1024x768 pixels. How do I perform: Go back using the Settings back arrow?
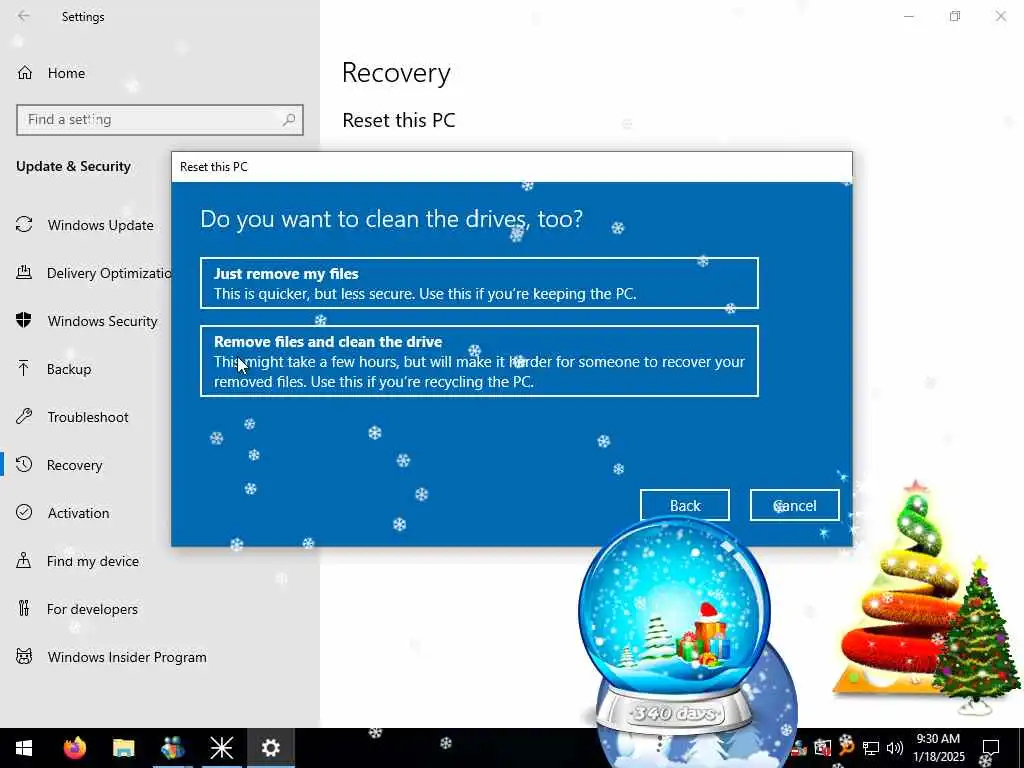(24, 16)
